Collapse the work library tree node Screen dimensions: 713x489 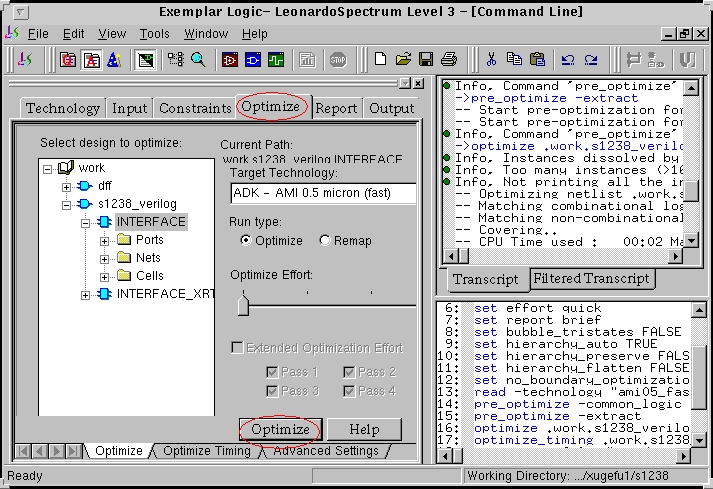[x=47, y=169]
